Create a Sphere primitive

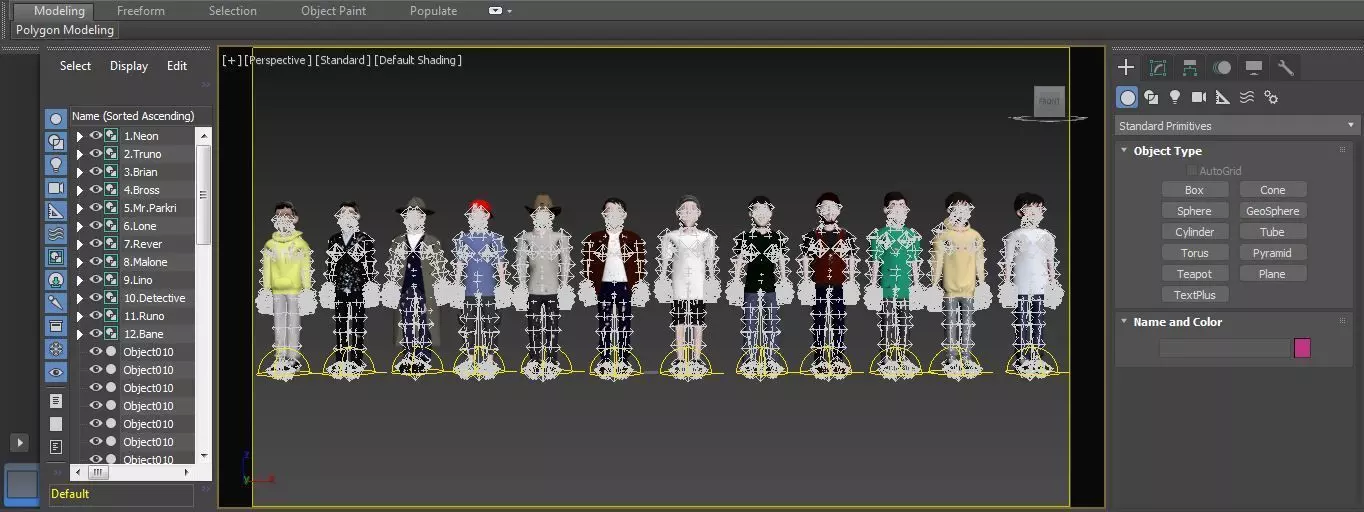[x=1194, y=211]
